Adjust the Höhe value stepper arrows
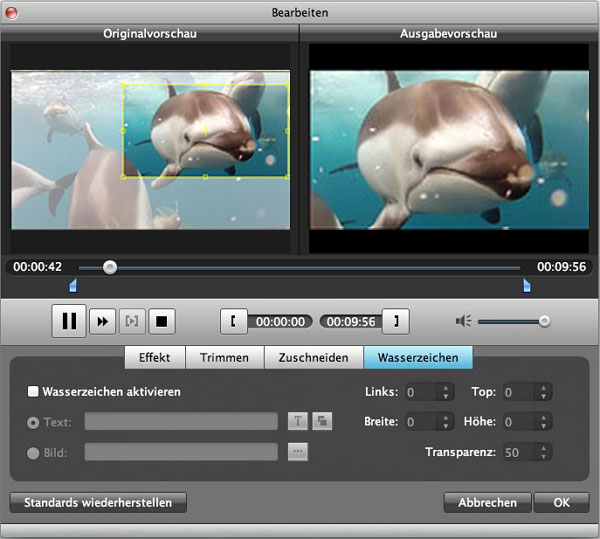This screenshot has width=600, height=539. [x=543, y=422]
